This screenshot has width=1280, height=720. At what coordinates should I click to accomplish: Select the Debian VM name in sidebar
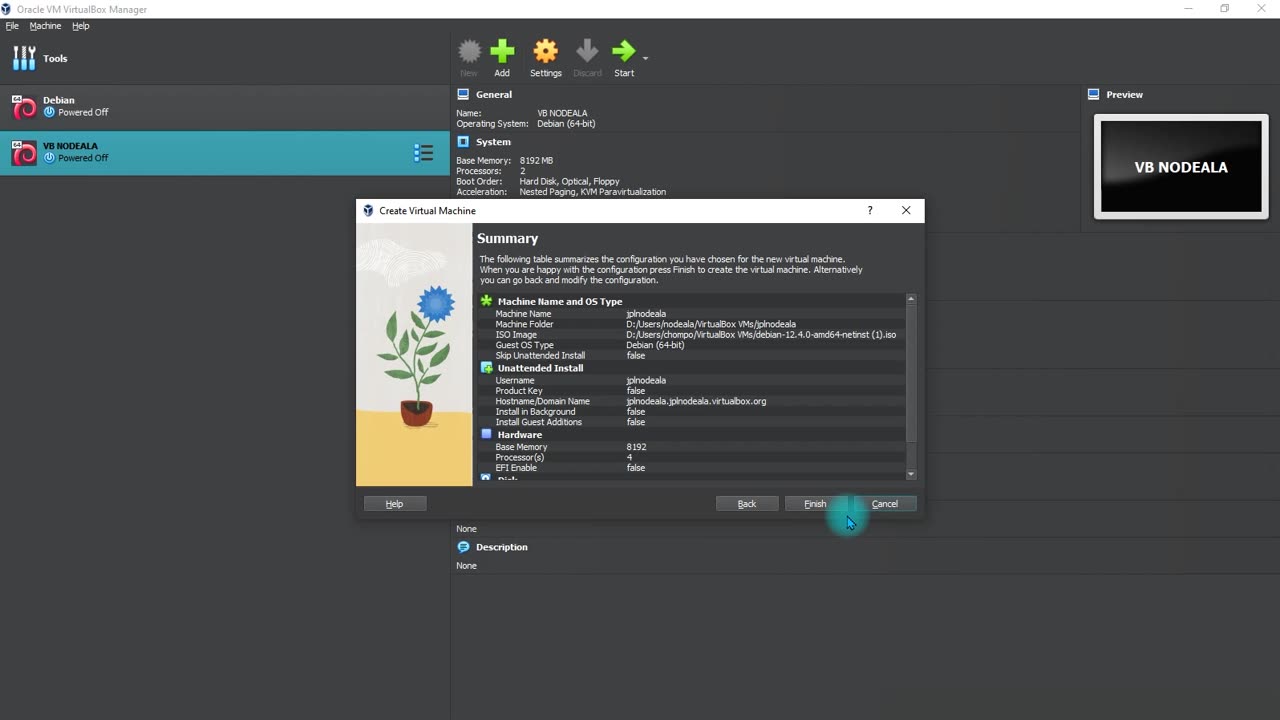tap(59, 100)
